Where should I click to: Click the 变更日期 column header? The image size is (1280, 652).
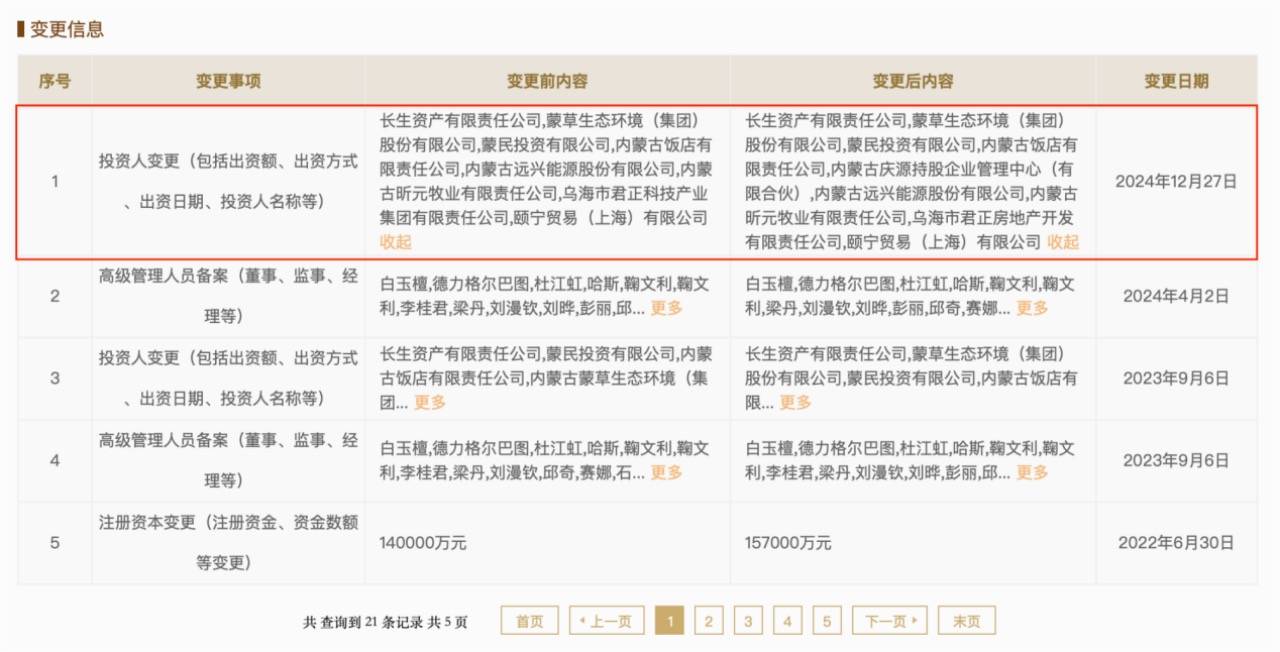[1176, 81]
